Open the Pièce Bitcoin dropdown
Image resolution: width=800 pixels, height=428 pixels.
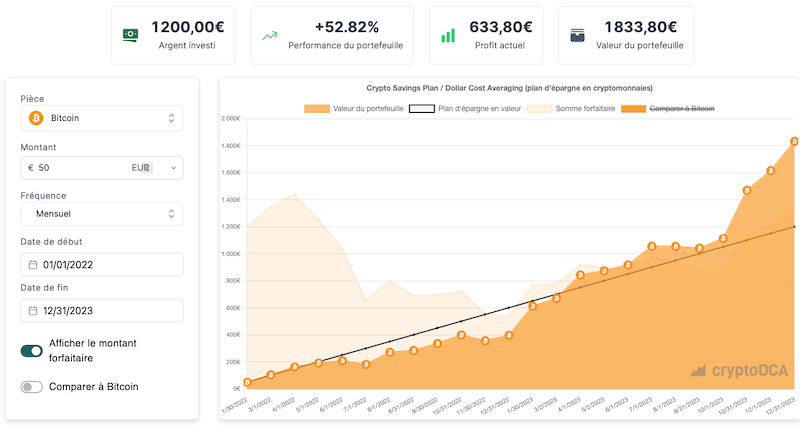(x=101, y=118)
